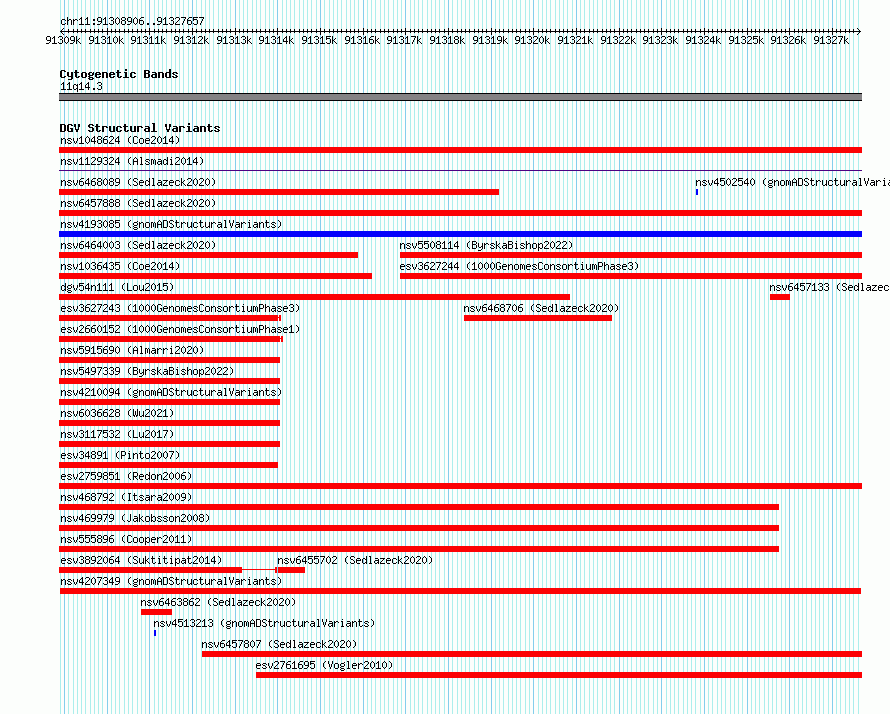Click the short red nsv6463862 bar
The image size is (890, 714).
coord(156,612)
